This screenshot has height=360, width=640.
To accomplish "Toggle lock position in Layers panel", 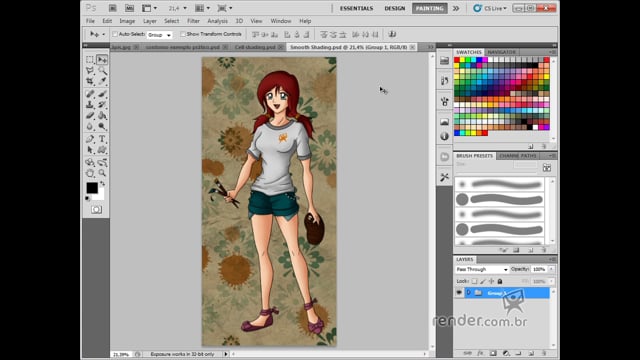I will tap(491, 281).
